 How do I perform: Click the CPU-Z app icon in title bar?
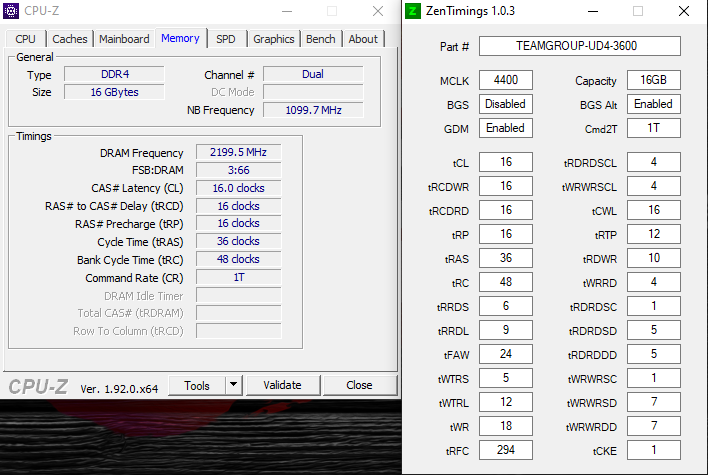coord(11,11)
